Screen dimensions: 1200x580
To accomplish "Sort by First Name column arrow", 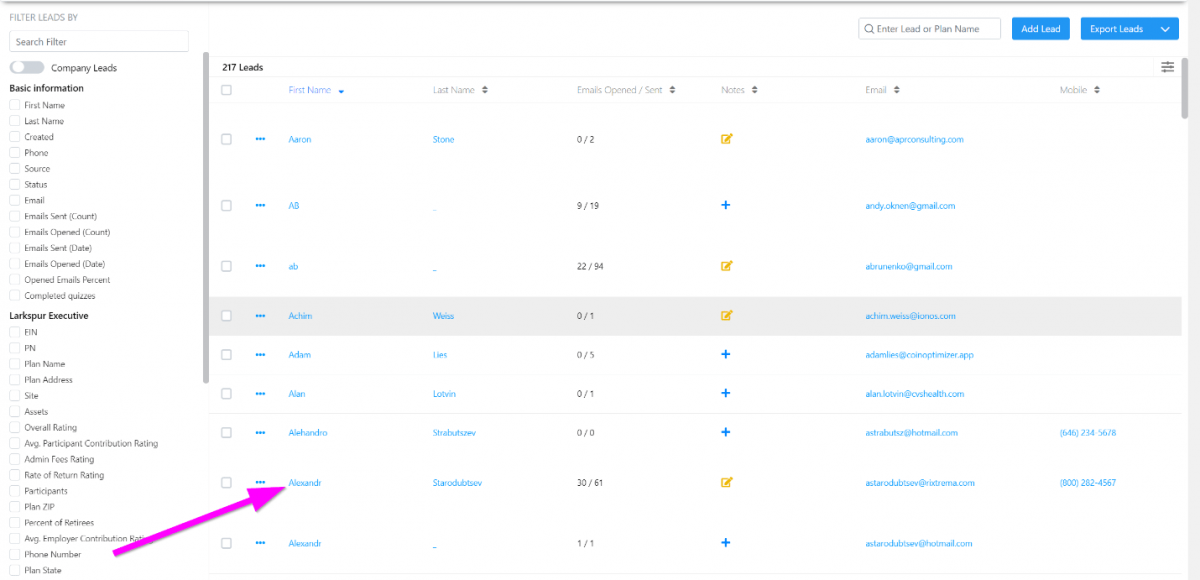I will coord(341,91).
